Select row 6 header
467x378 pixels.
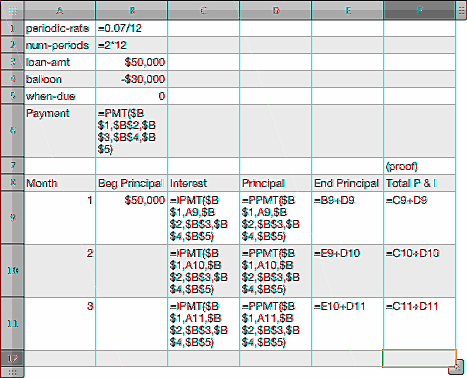click(12, 131)
